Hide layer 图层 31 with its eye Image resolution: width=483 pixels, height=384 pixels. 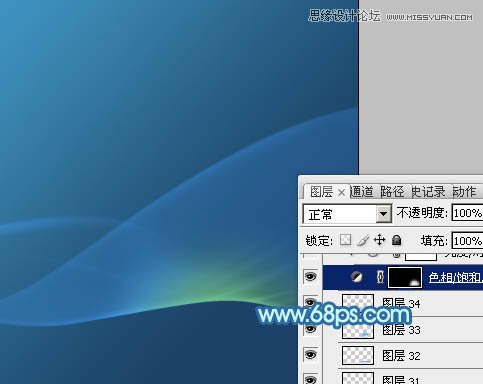point(310,379)
